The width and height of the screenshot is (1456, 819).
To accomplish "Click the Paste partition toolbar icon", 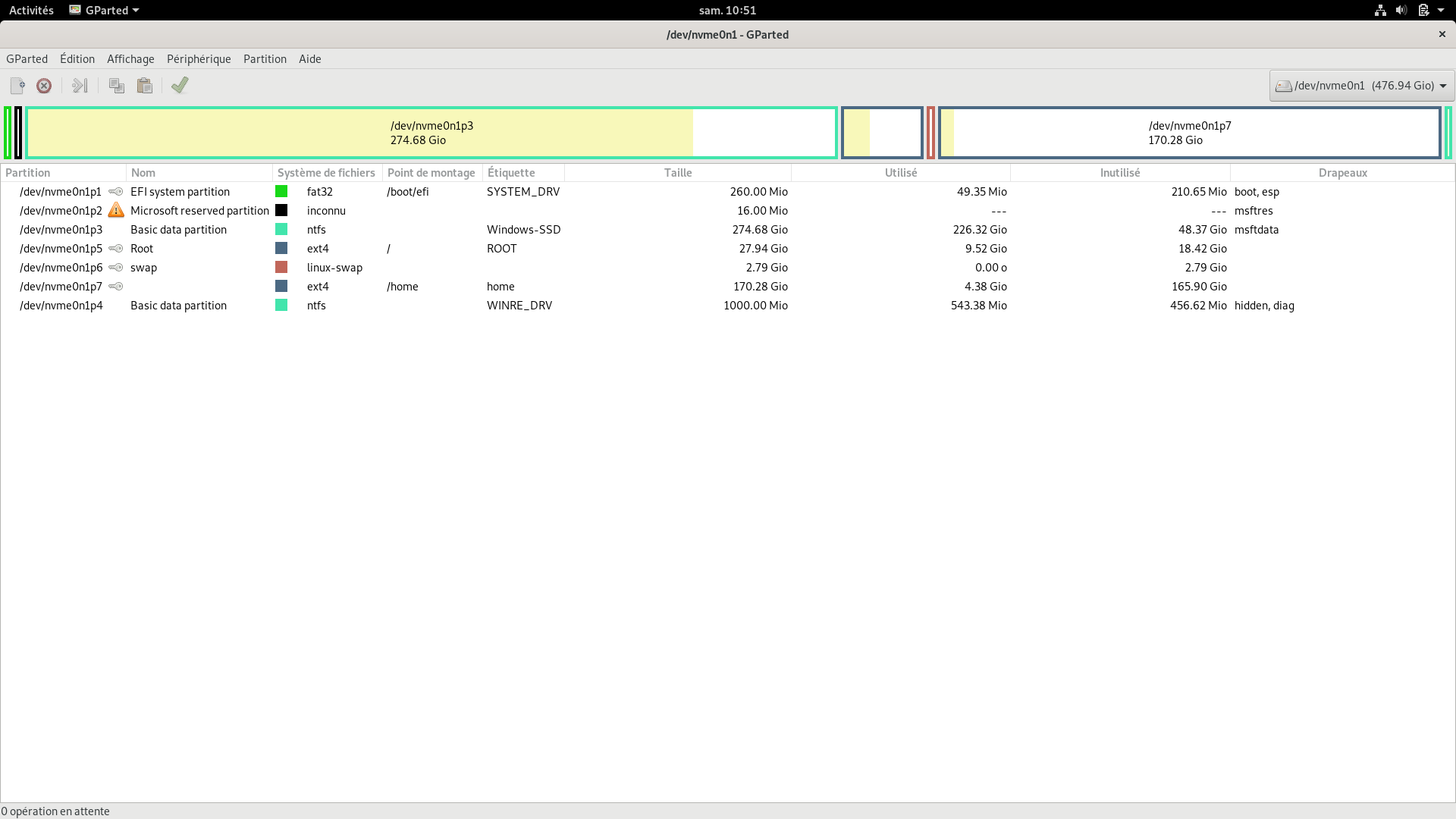I will pyautogui.click(x=144, y=86).
